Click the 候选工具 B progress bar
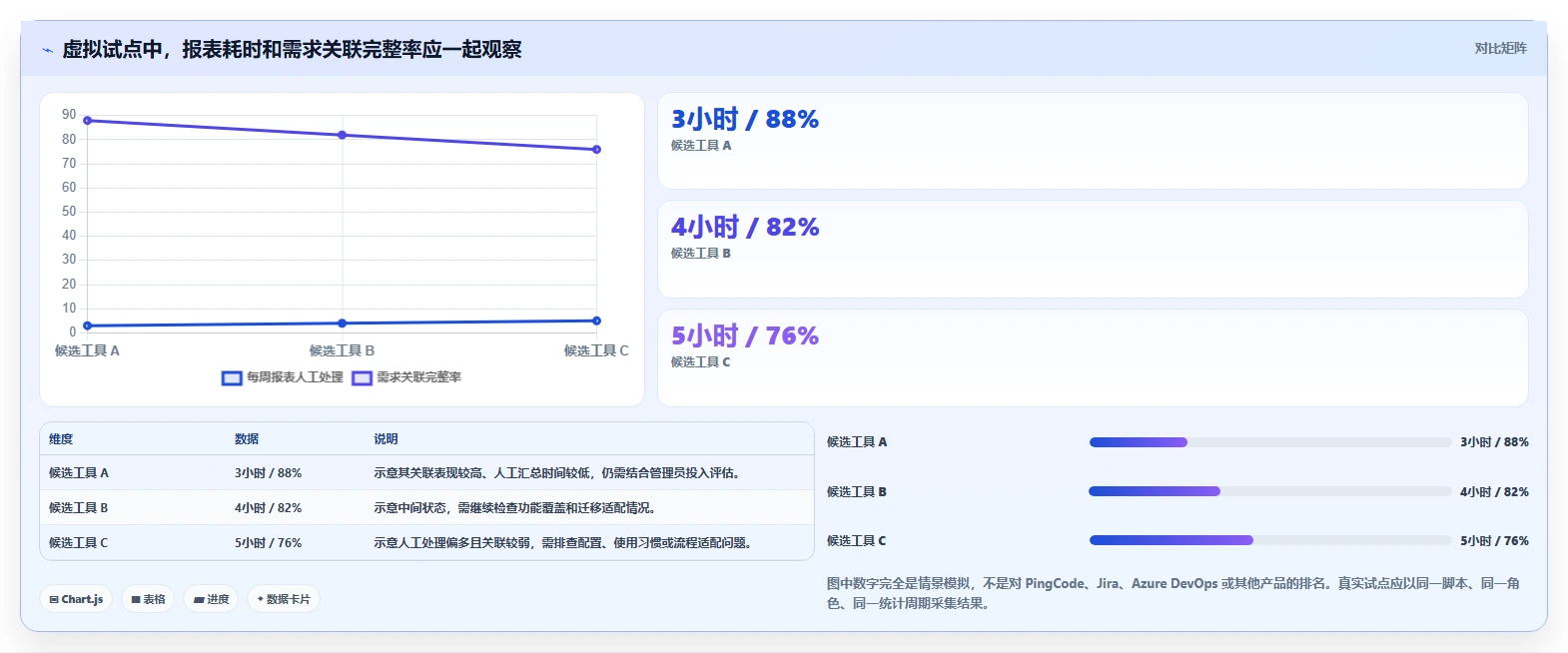 tap(1270, 491)
